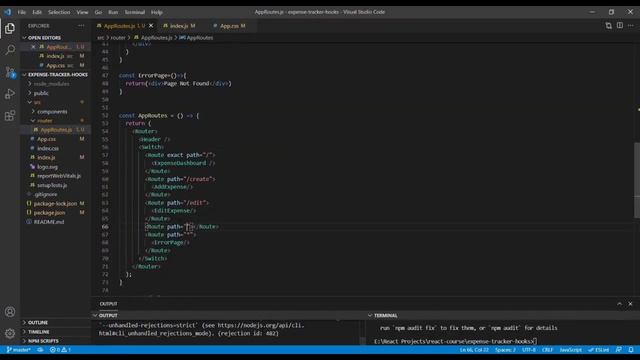This screenshot has height=360, width=640.
Task: Open the Search view icon
Action: click(10, 50)
